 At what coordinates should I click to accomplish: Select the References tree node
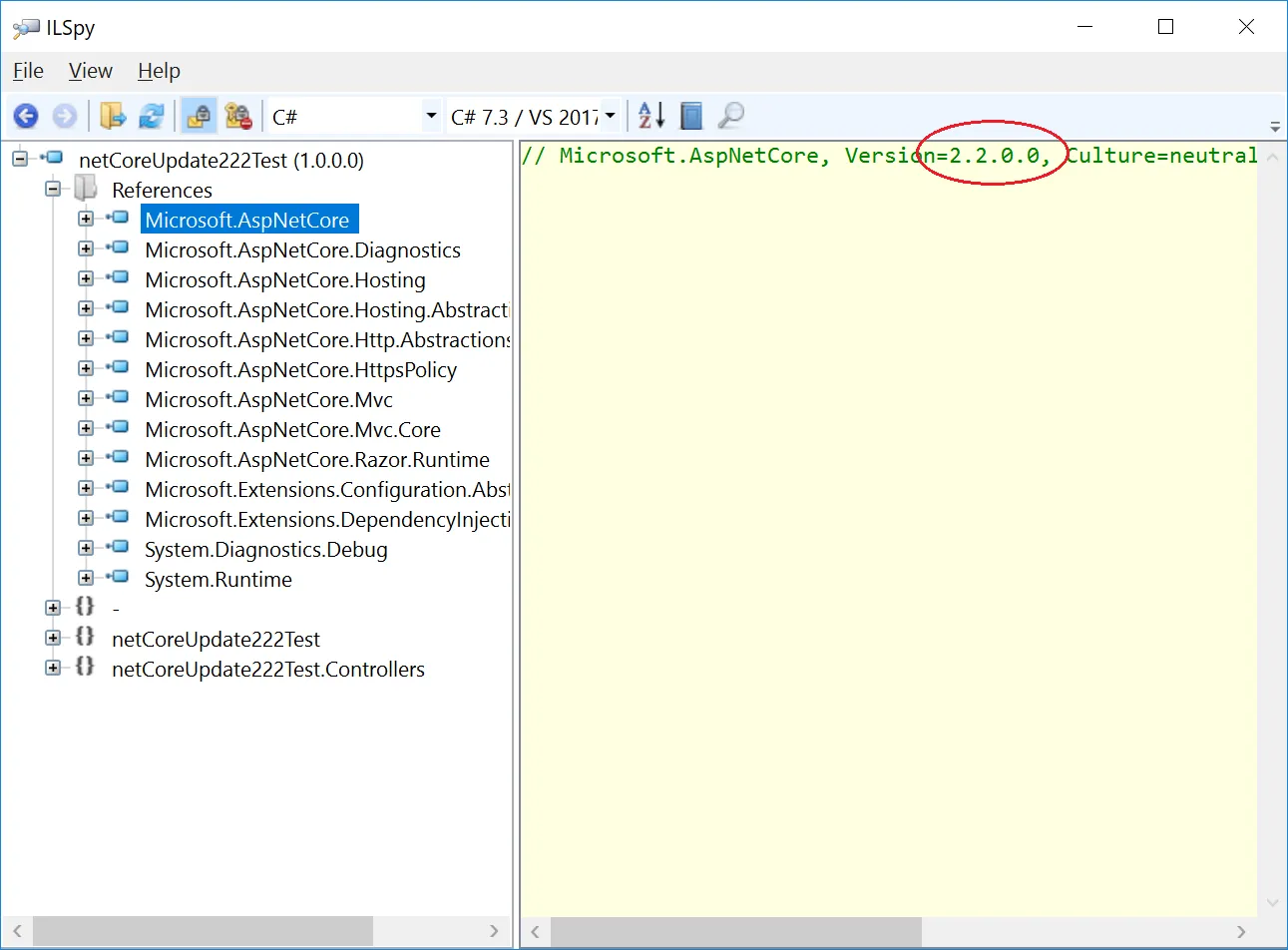coord(162,191)
